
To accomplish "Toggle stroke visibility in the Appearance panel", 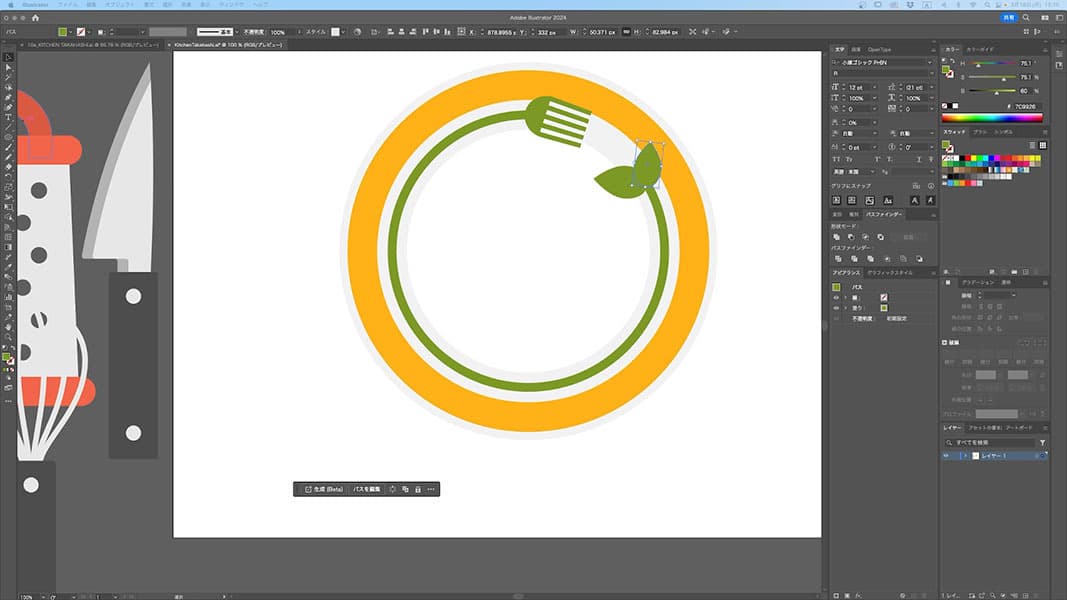I will pyautogui.click(x=836, y=298).
